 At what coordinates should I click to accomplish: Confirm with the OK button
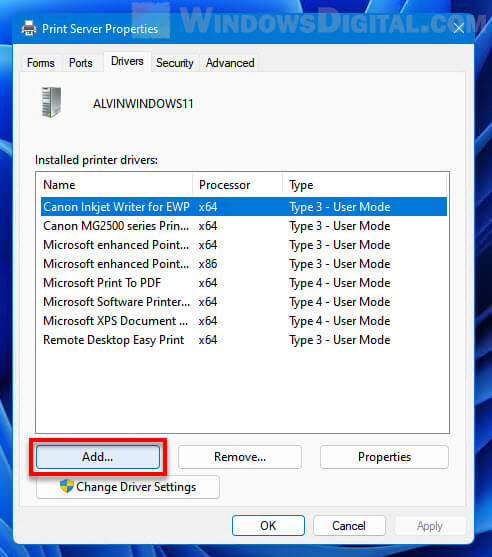pos(268,525)
